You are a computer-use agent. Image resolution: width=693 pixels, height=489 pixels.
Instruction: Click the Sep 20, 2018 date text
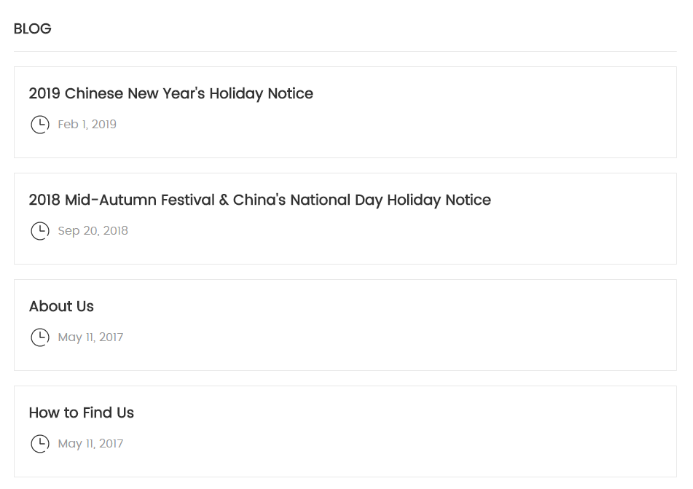click(93, 231)
